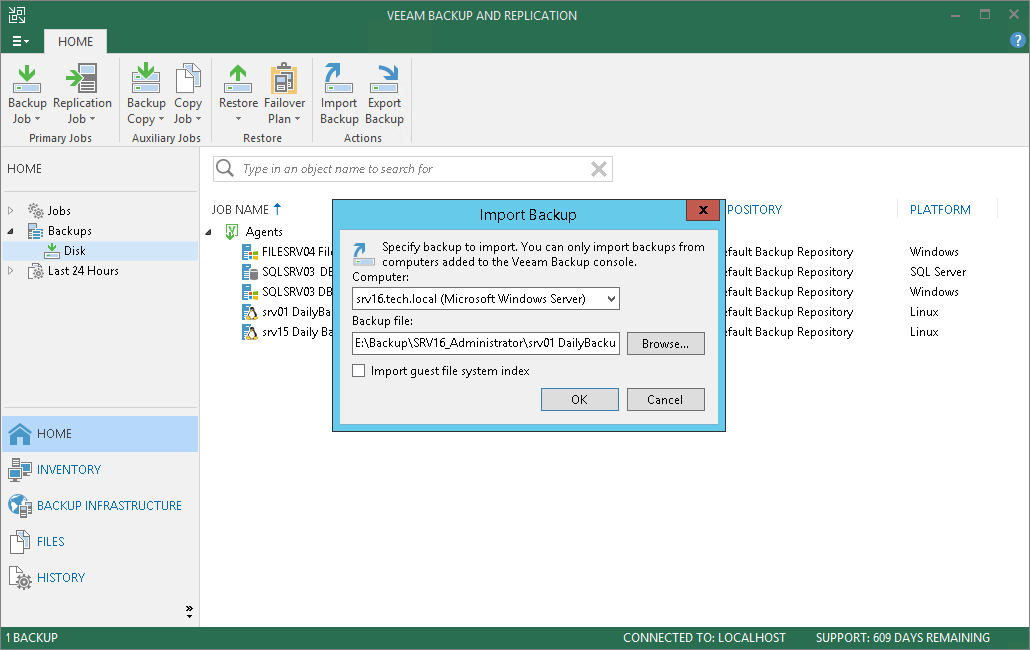This screenshot has height=650, width=1030.
Task: Focus the object name search field
Action: [413, 169]
